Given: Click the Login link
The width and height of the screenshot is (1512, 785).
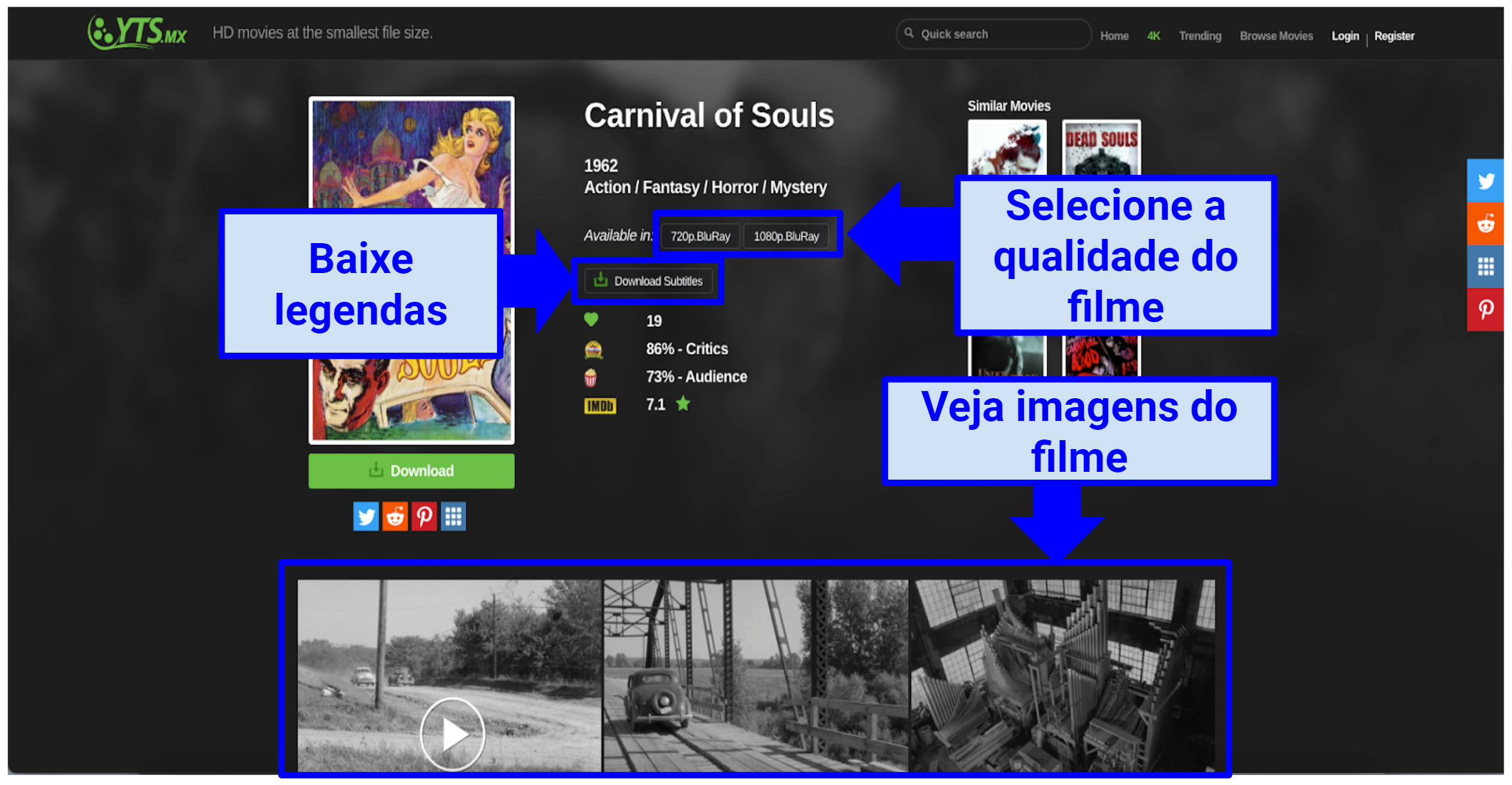Looking at the screenshot, I should pyautogui.click(x=1345, y=36).
